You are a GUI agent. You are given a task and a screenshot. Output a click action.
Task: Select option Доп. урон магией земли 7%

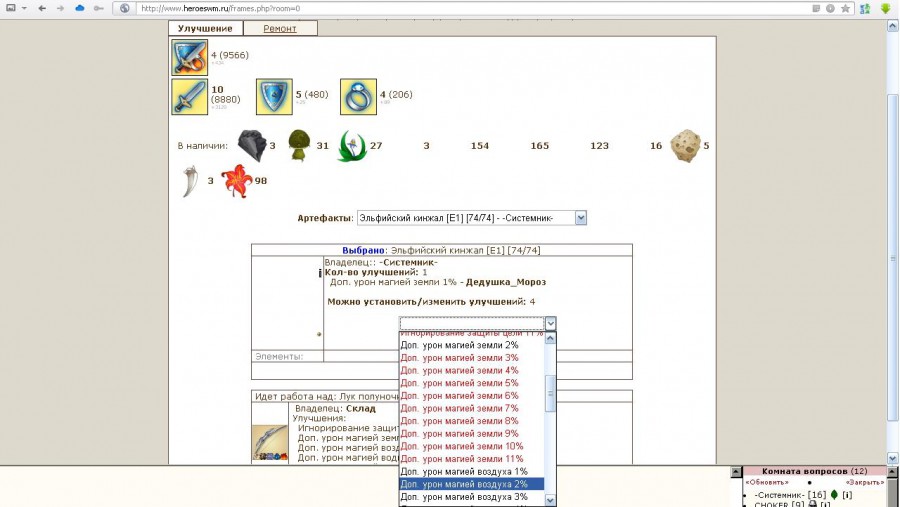[x=471, y=408]
